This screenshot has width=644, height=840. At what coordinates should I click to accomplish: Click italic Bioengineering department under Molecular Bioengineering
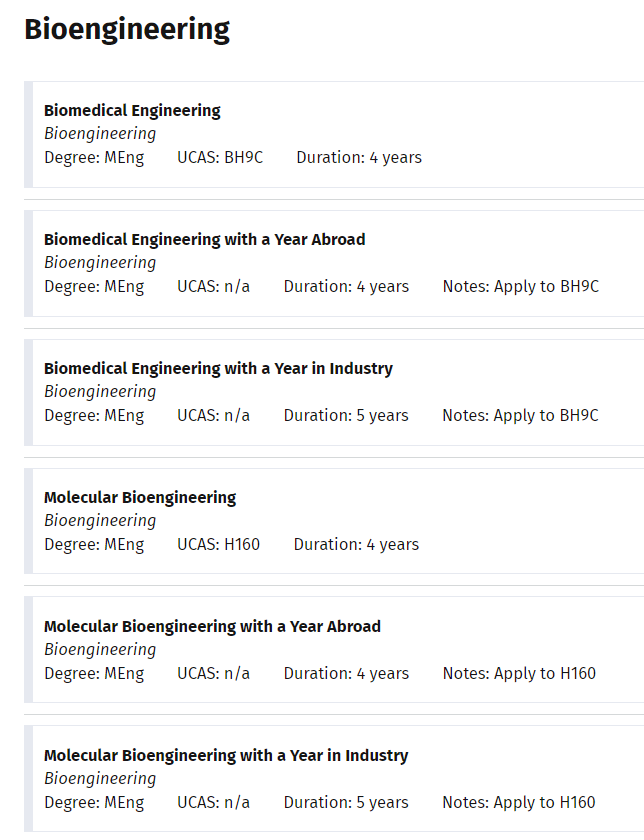[x=100, y=521]
